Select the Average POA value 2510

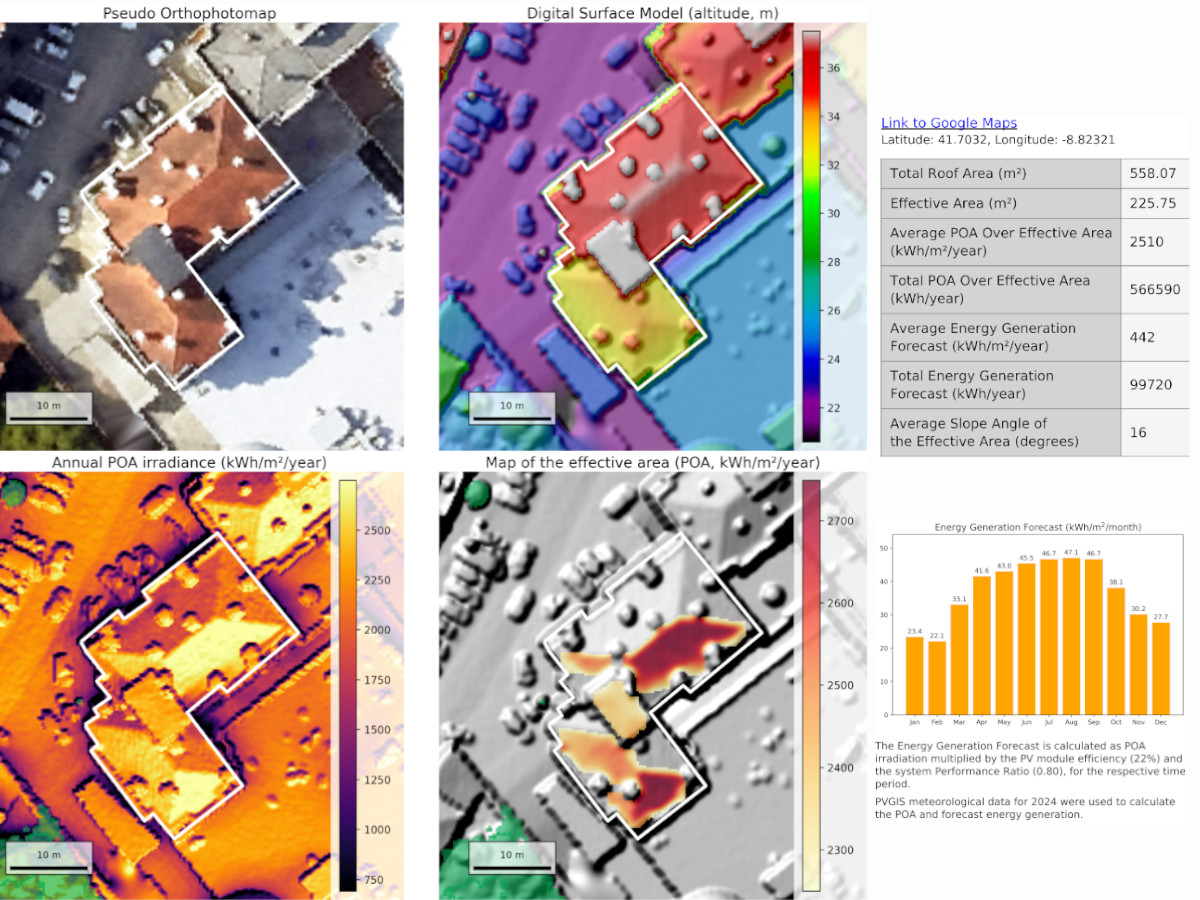1146,242
